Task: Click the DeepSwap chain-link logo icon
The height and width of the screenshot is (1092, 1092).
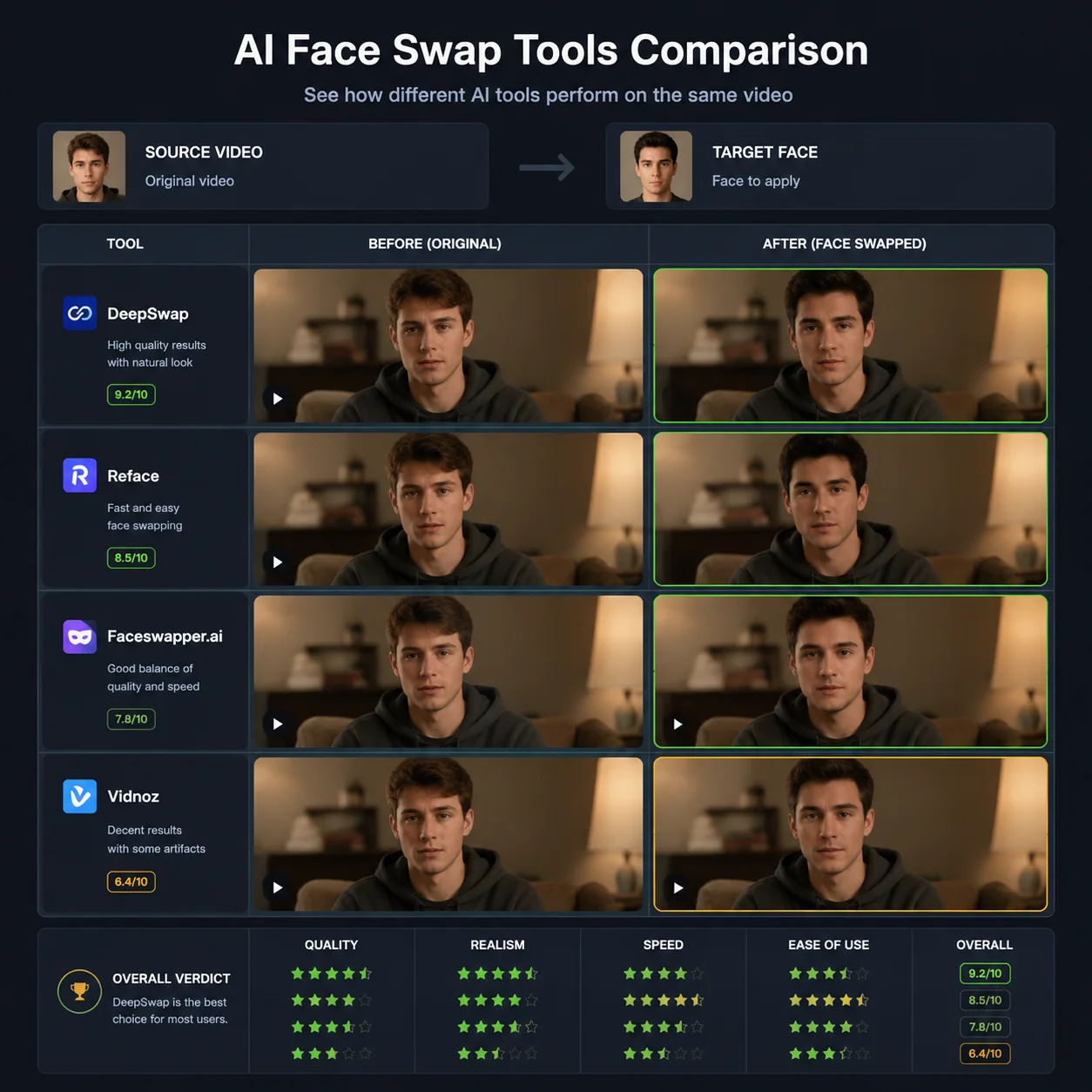Action: click(80, 313)
